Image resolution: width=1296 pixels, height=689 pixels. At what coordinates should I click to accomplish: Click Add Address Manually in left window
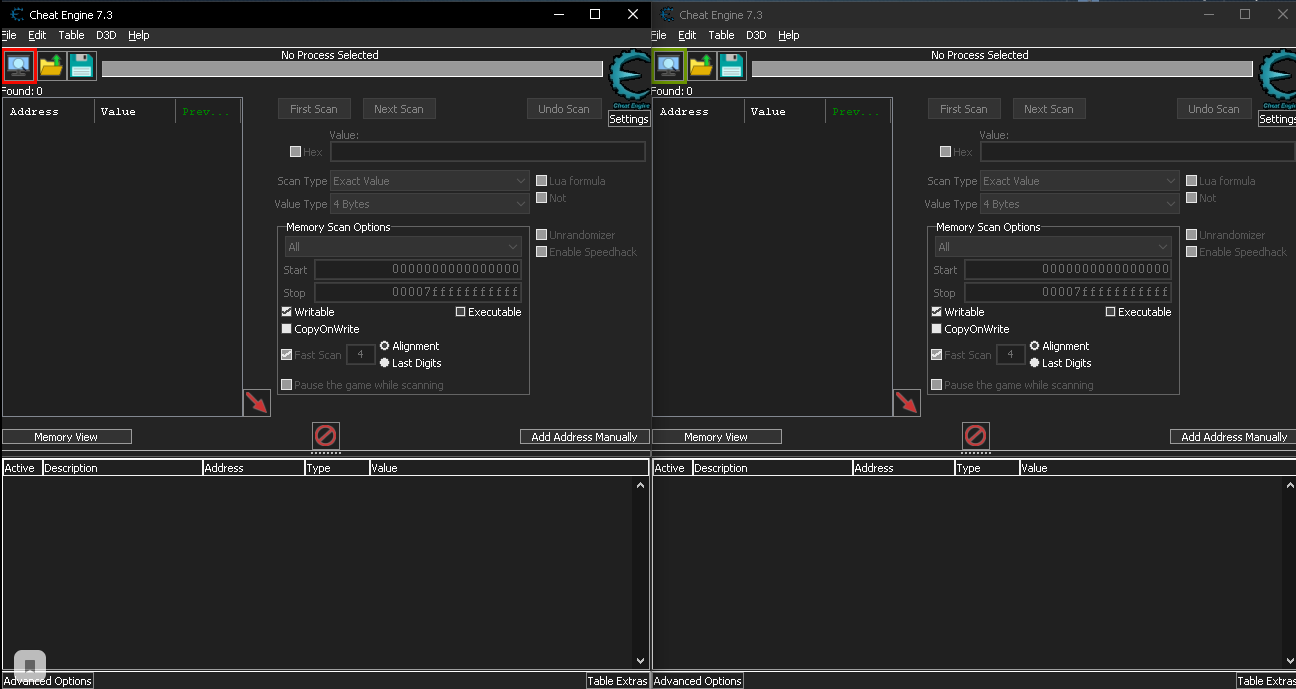tap(584, 437)
